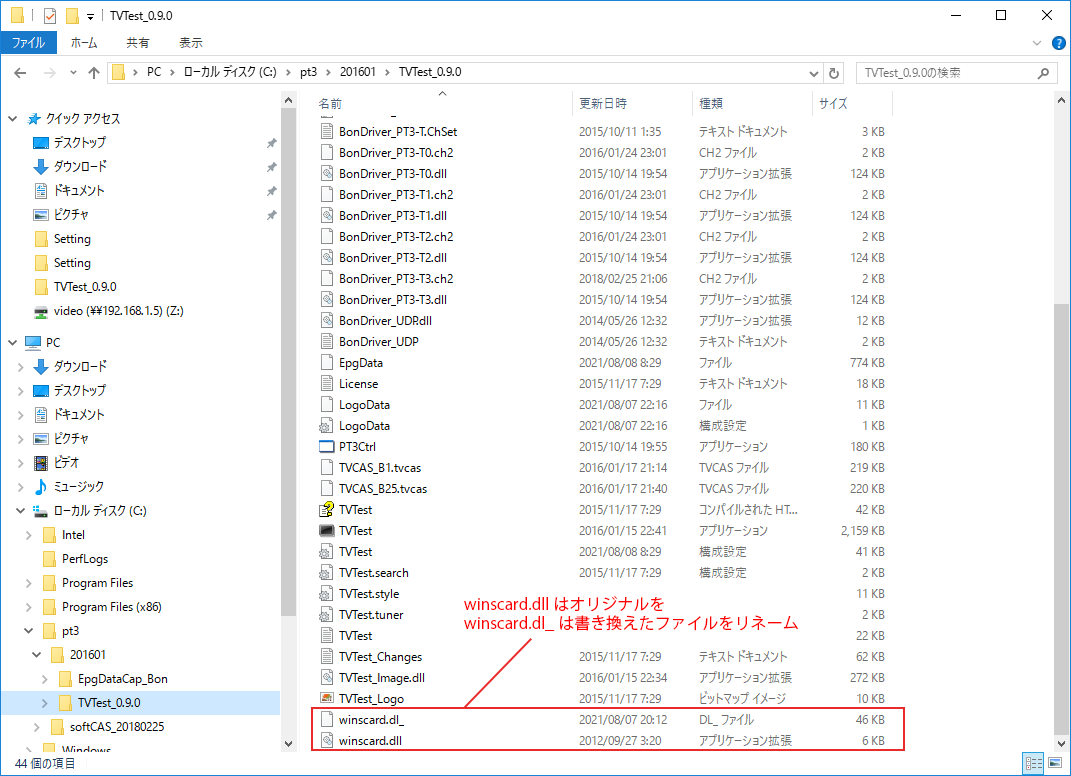1071x776 pixels.
Task: Click the Back navigation arrow
Action: [20, 72]
